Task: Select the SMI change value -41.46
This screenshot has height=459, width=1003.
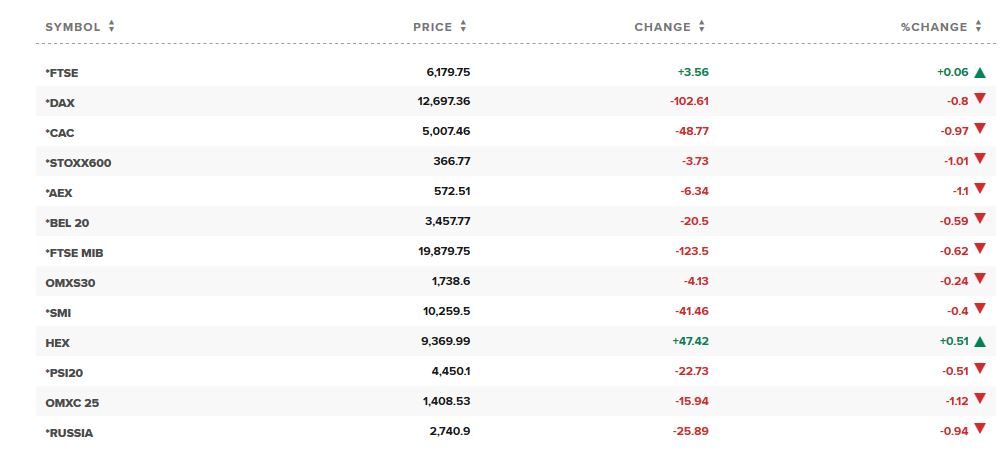Action: point(692,311)
